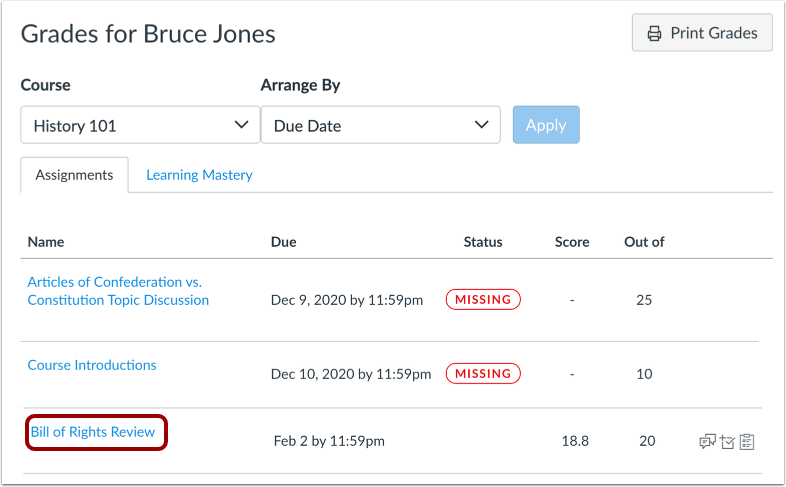Viewport: 786px width, 487px height.
Task: Select the Assignments tab
Action: 74,175
